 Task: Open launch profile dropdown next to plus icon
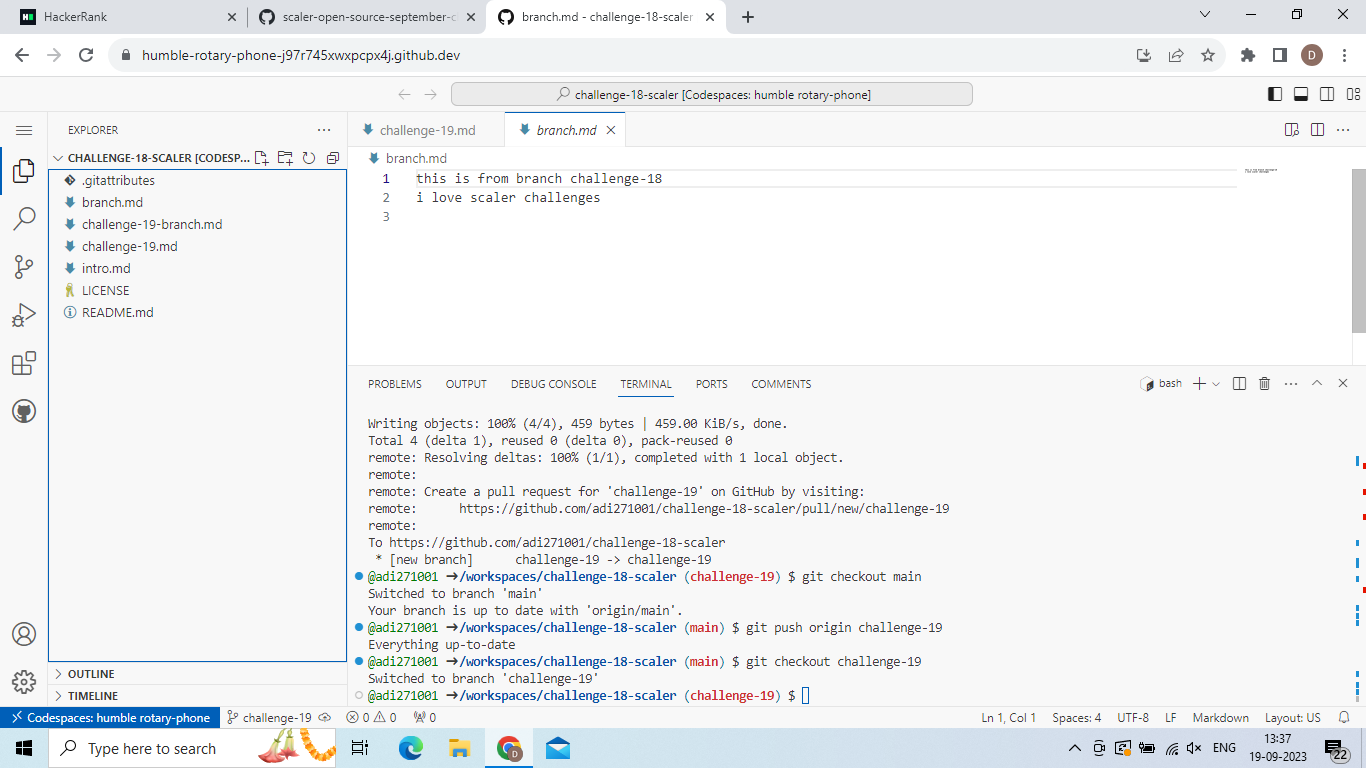coord(1215,383)
